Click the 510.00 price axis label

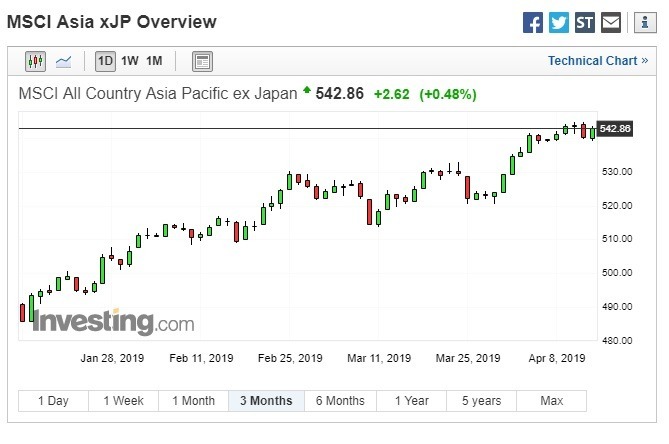point(617,239)
